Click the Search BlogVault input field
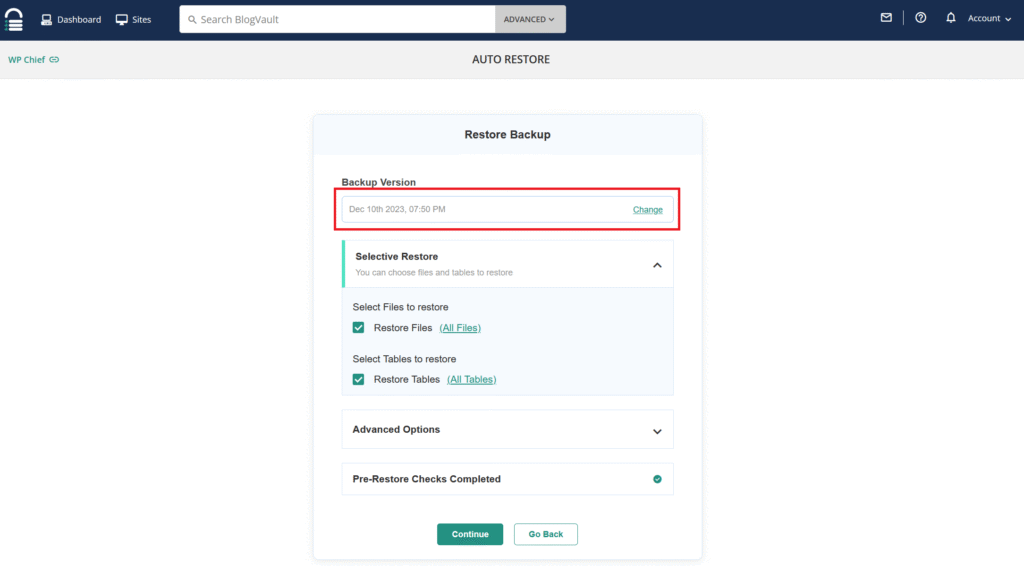The image size is (1024, 566). pos(337,20)
